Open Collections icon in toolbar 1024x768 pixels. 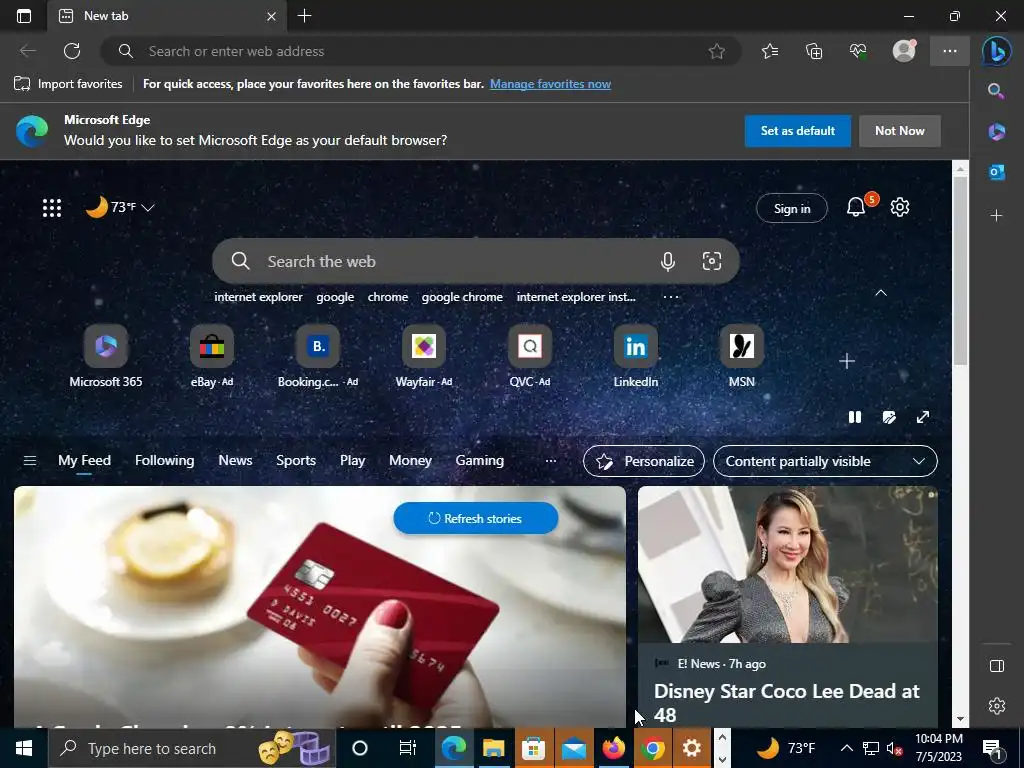click(x=814, y=51)
